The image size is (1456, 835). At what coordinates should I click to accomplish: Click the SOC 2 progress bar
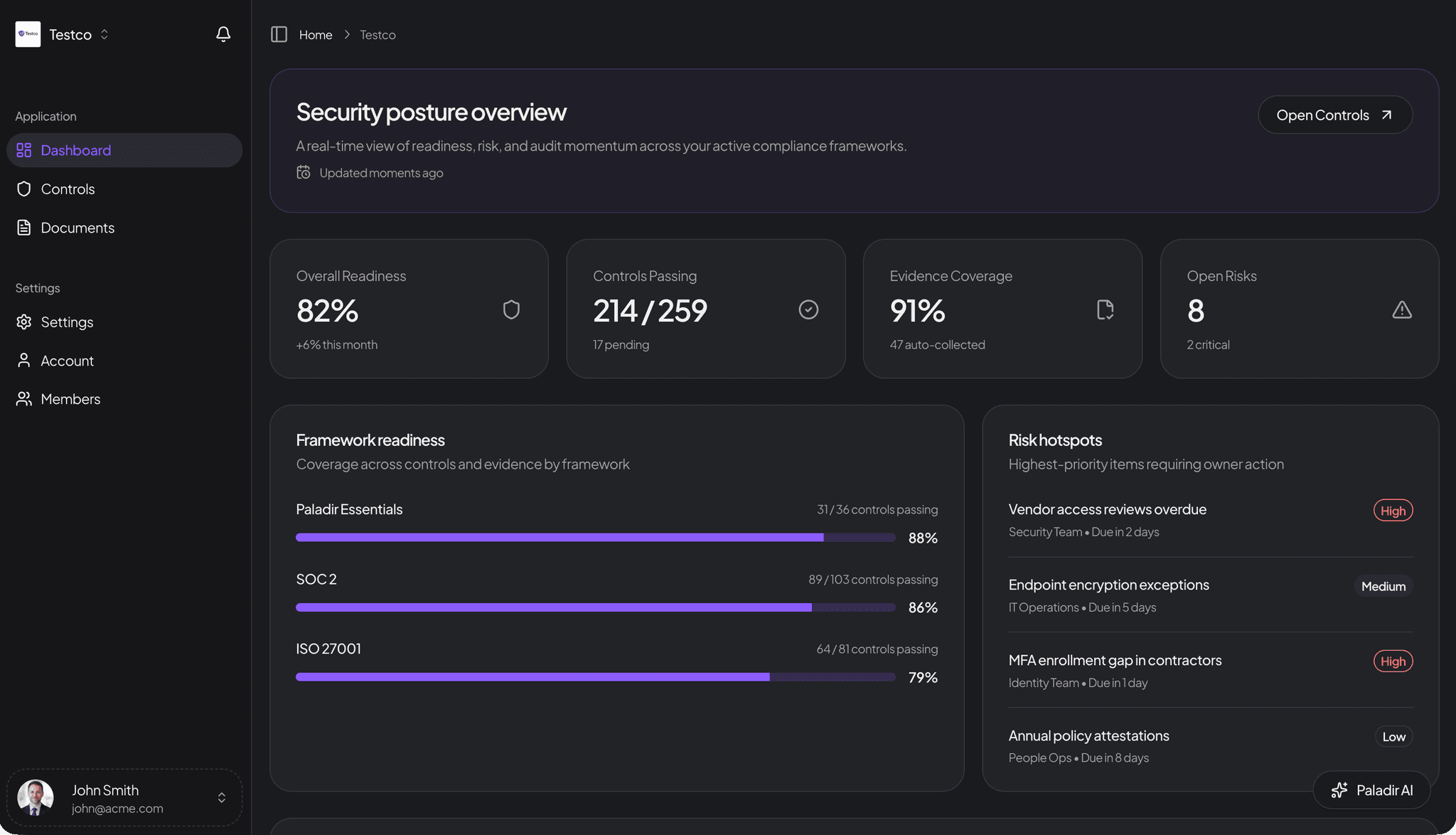pyautogui.click(x=596, y=607)
